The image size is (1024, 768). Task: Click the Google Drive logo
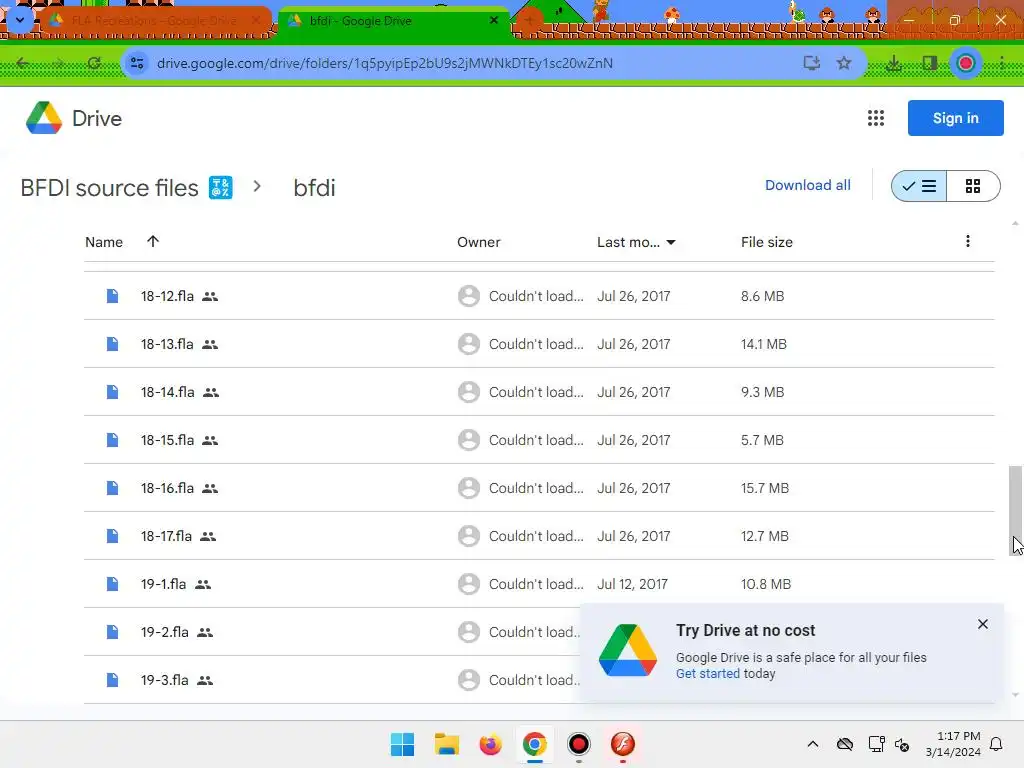44,118
